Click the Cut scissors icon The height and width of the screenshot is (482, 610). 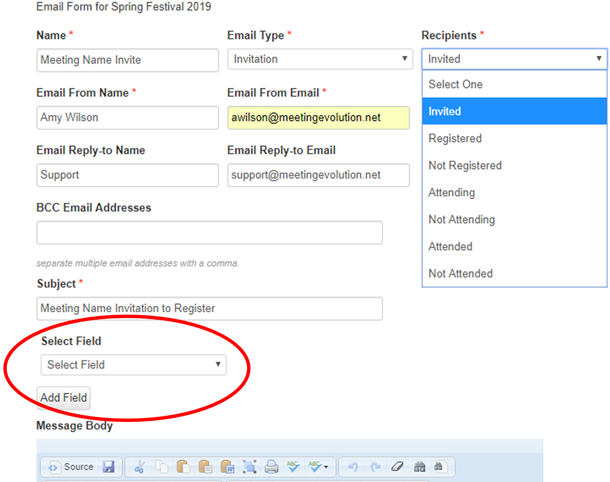click(x=139, y=467)
